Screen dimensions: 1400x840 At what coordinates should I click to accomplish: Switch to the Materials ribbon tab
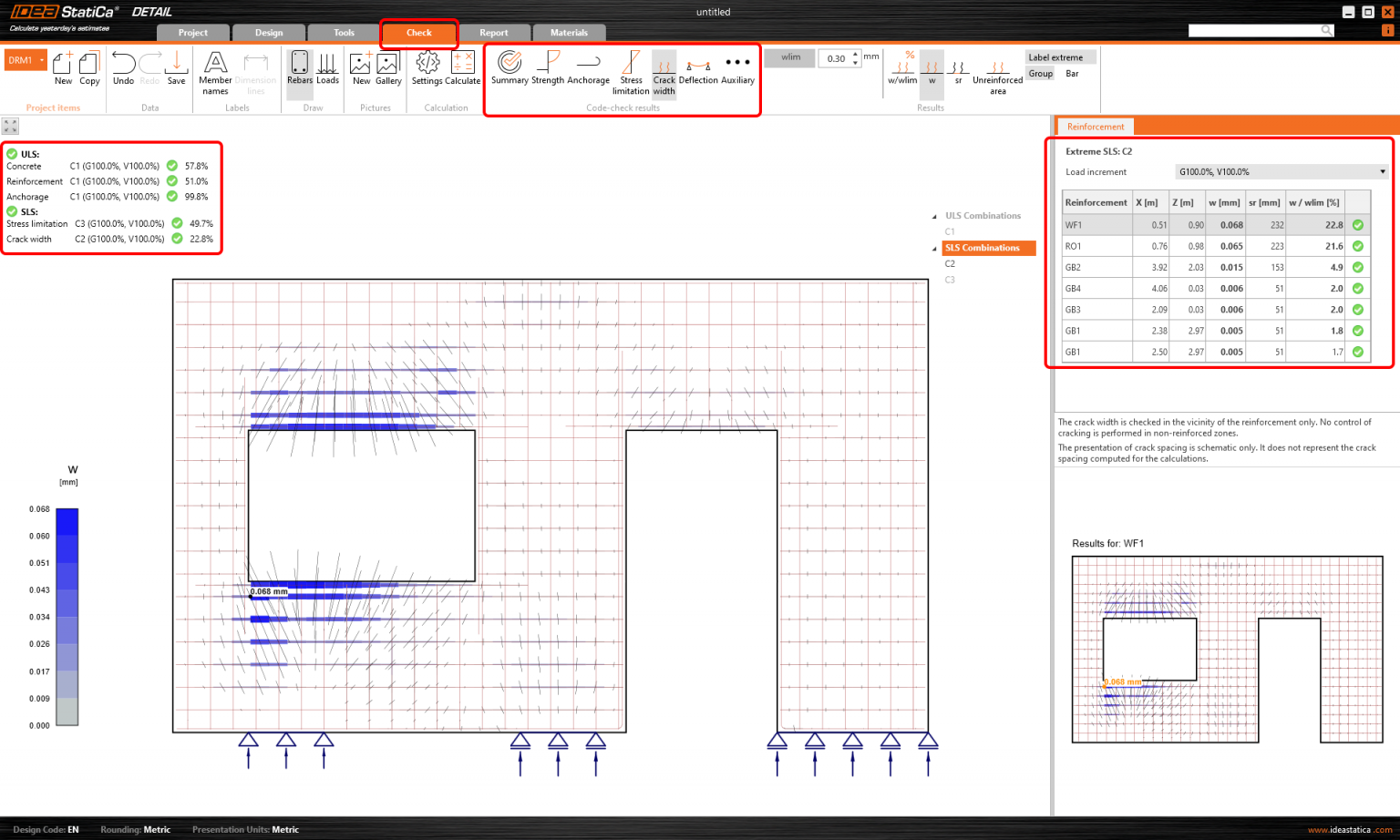569,32
